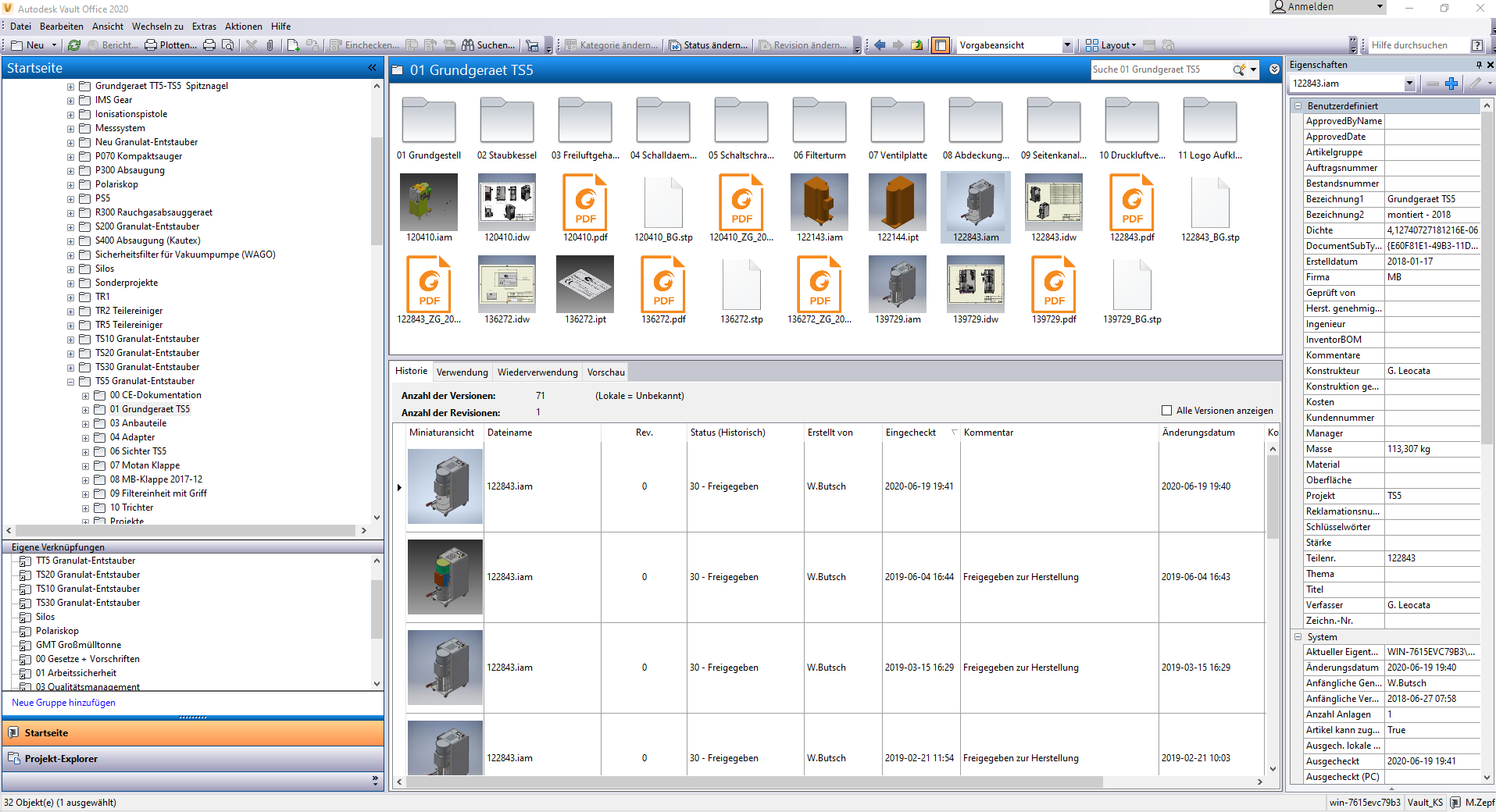Collapse the Benutzerdefiniert properties section
Viewport: 1496px width, 812px height.
(1298, 106)
